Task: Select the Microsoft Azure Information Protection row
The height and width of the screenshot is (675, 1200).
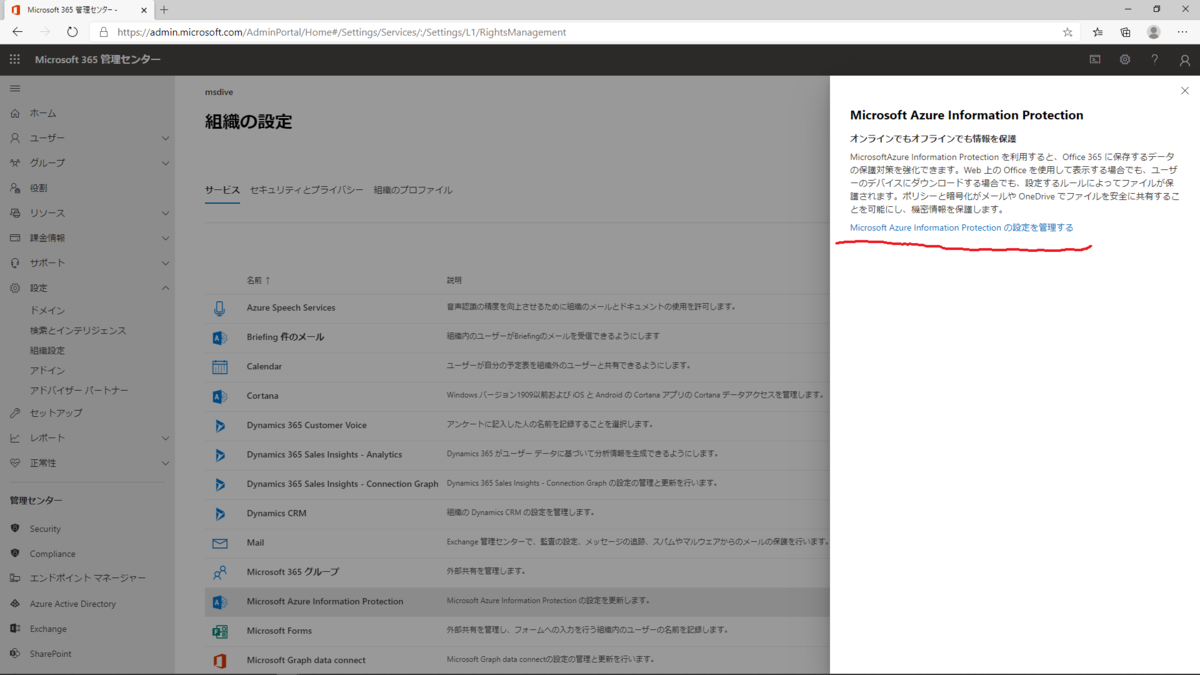Action: click(x=517, y=601)
